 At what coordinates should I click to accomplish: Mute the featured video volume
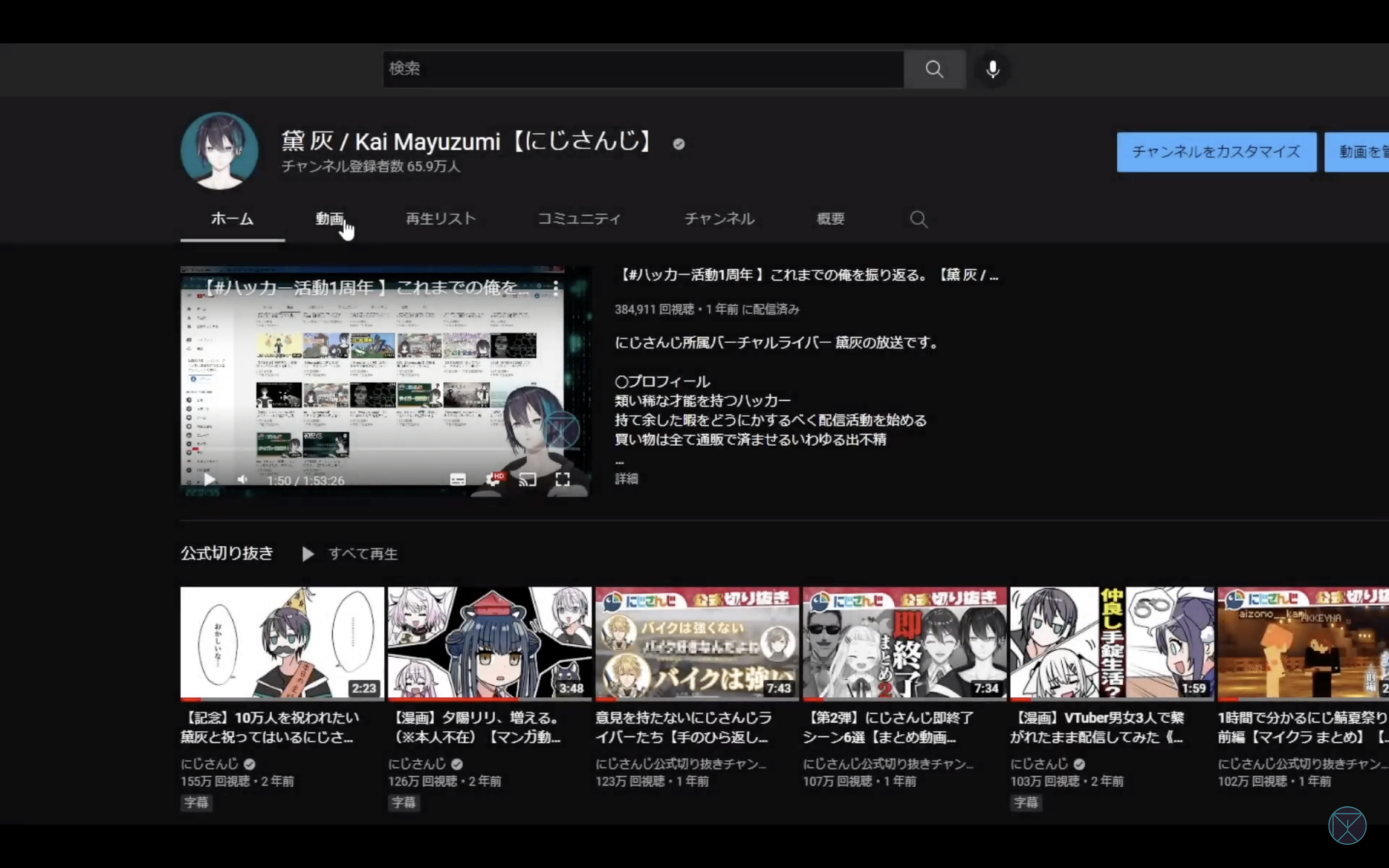[242, 479]
